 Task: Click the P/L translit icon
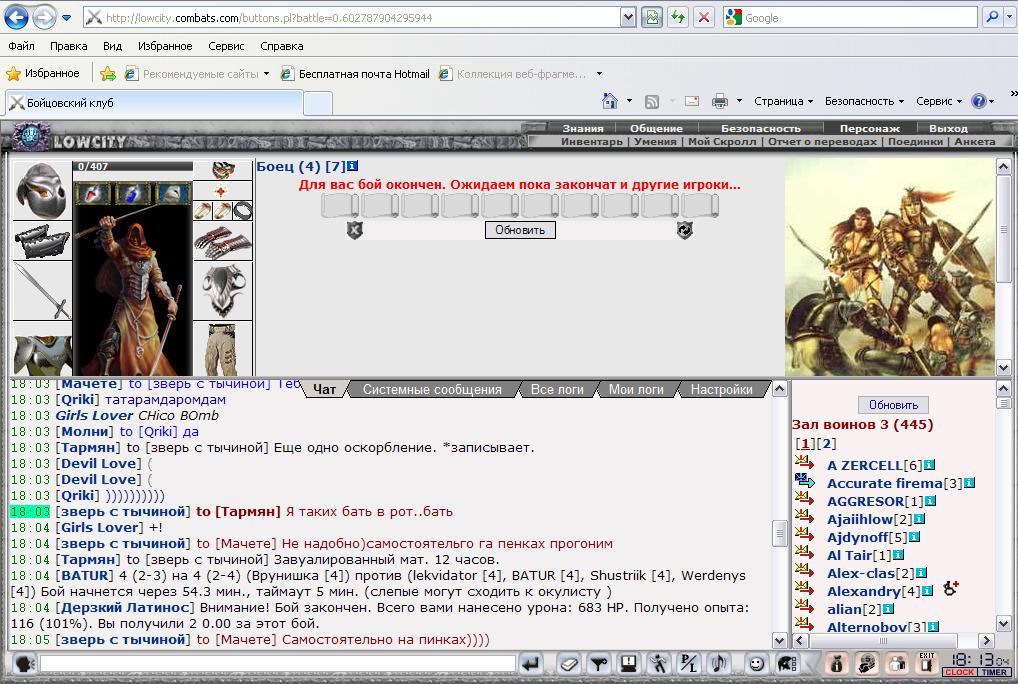click(x=689, y=664)
